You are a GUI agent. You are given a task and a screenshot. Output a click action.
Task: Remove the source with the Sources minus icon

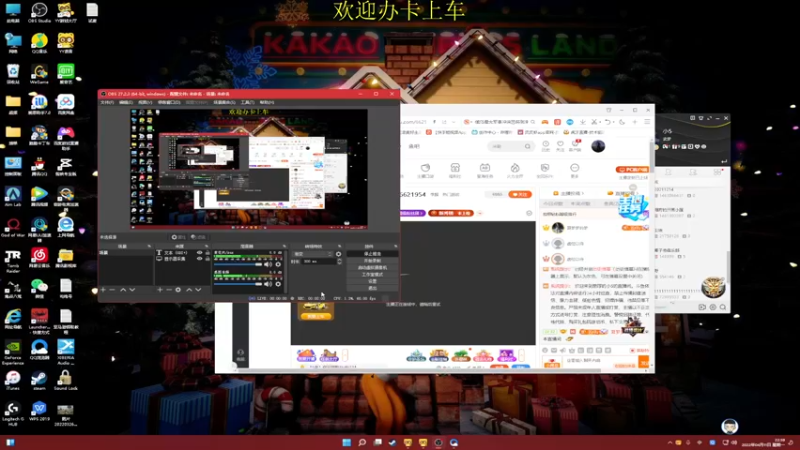(169, 290)
